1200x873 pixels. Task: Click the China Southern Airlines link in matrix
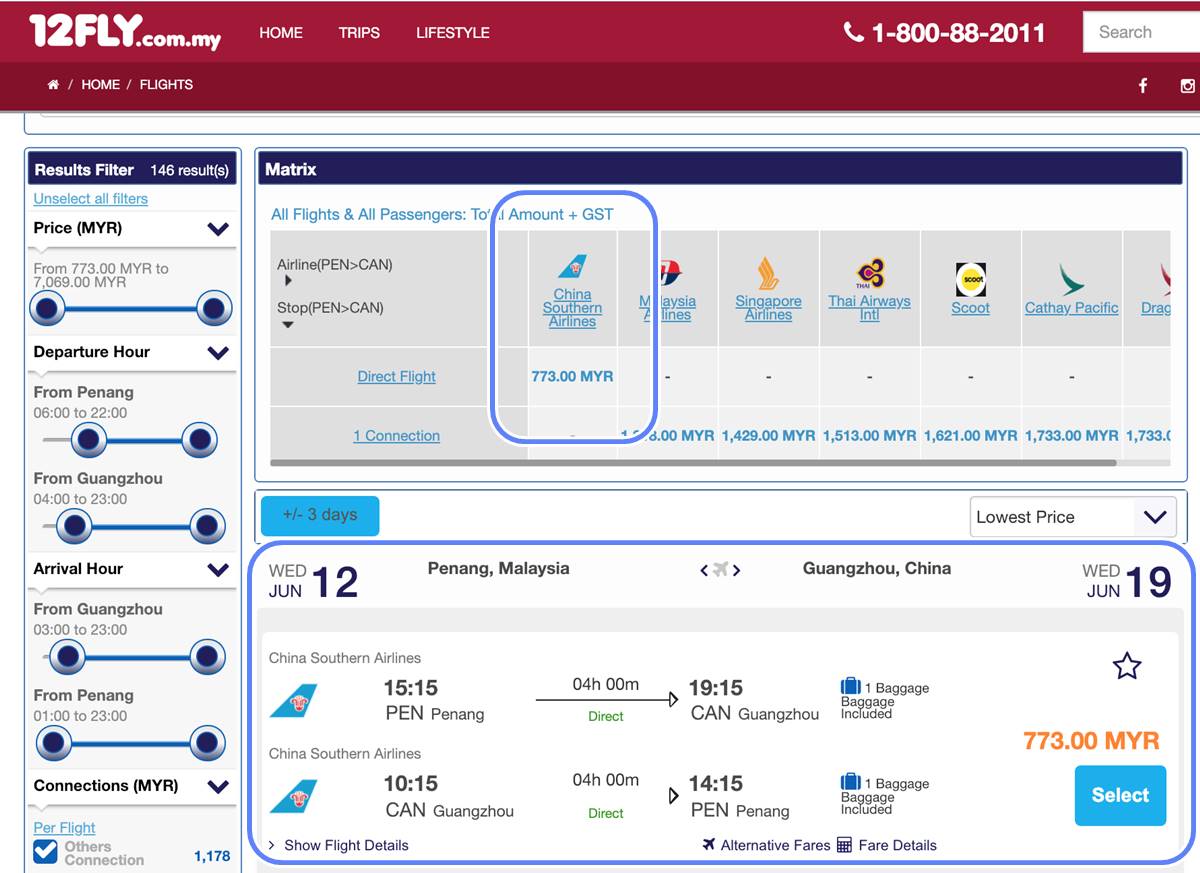click(572, 308)
